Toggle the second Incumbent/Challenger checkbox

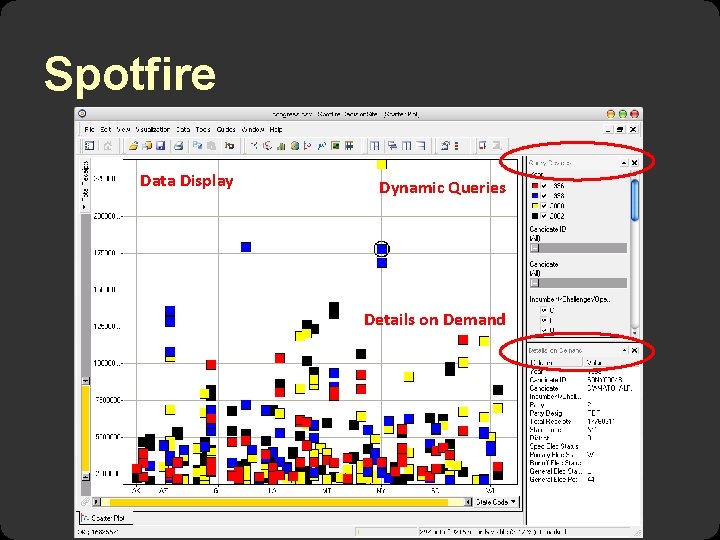click(x=544, y=321)
